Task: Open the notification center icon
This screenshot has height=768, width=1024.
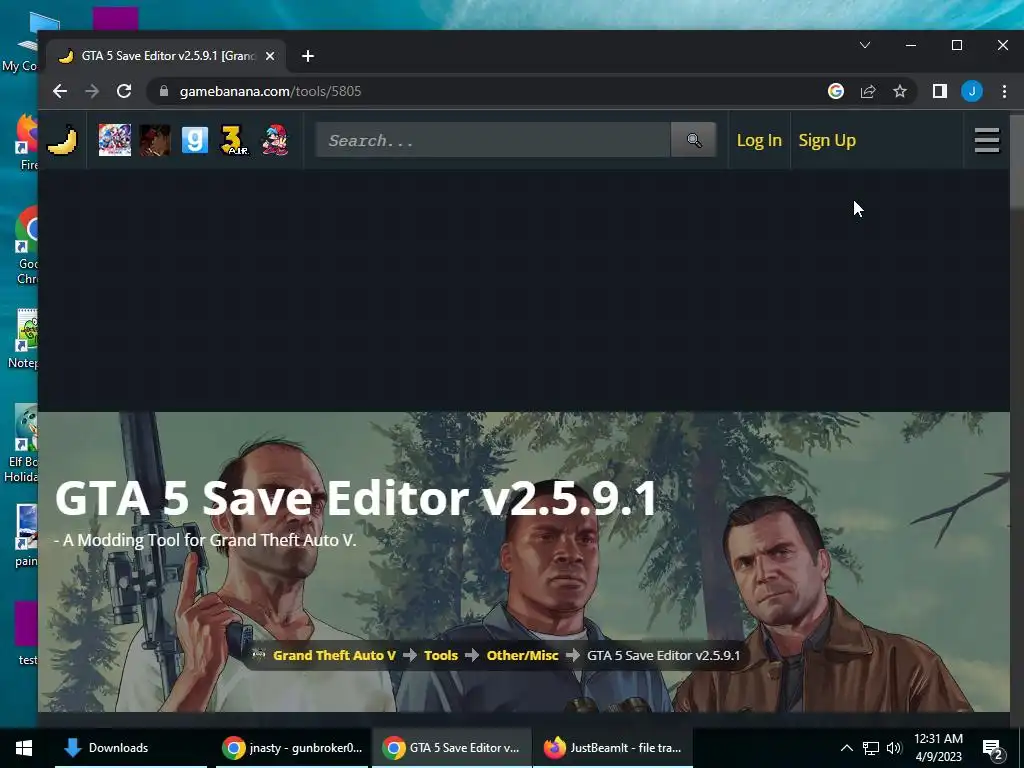Action: [993, 749]
